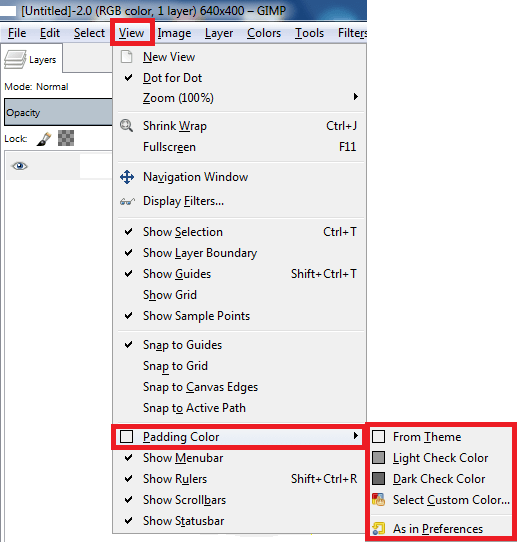The width and height of the screenshot is (517, 542).
Task: Uncheck Show Layer Boundary
Action: 240,253
